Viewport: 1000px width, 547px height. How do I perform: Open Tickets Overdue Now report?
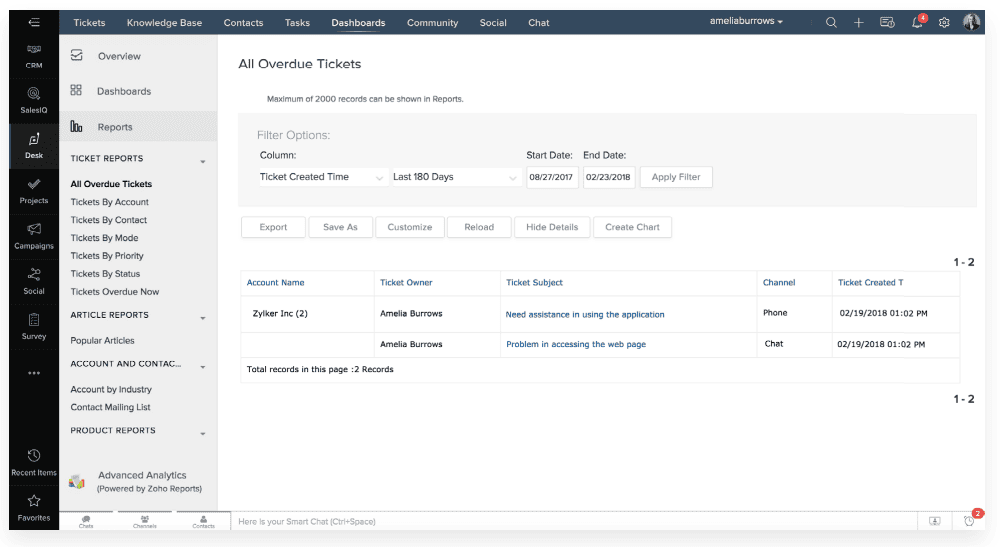pyautogui.click(x=115, y=291)
